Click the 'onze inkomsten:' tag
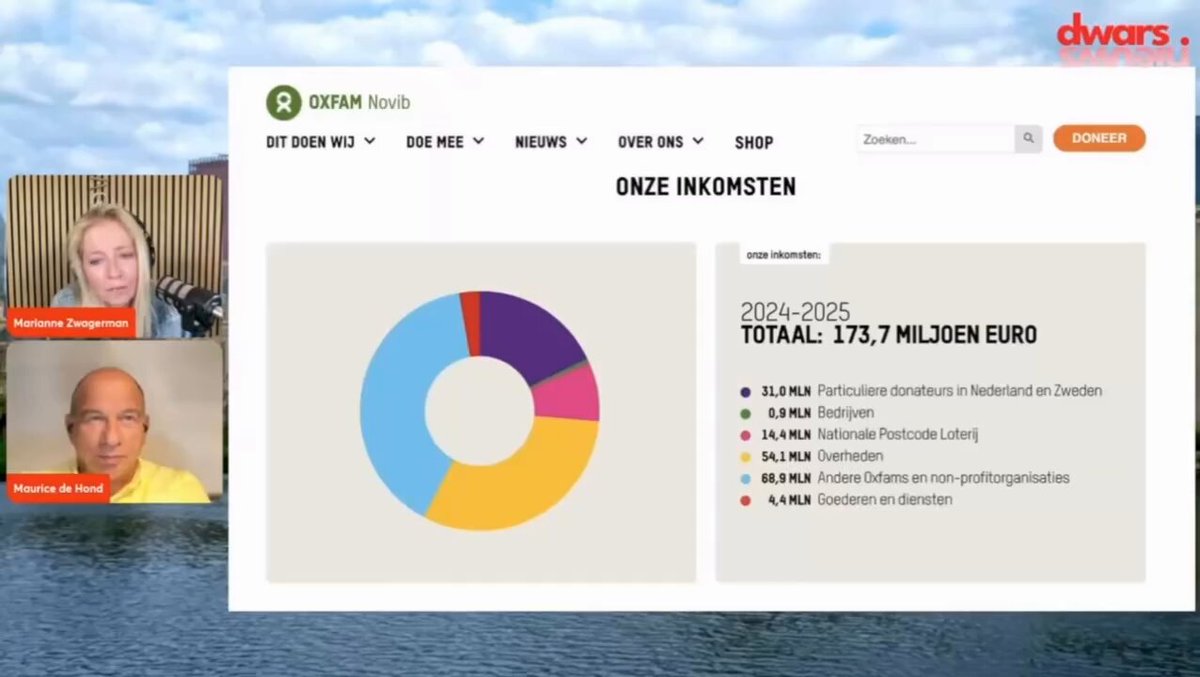Viewport: 1200px width, 677px height. pos(784,255)
